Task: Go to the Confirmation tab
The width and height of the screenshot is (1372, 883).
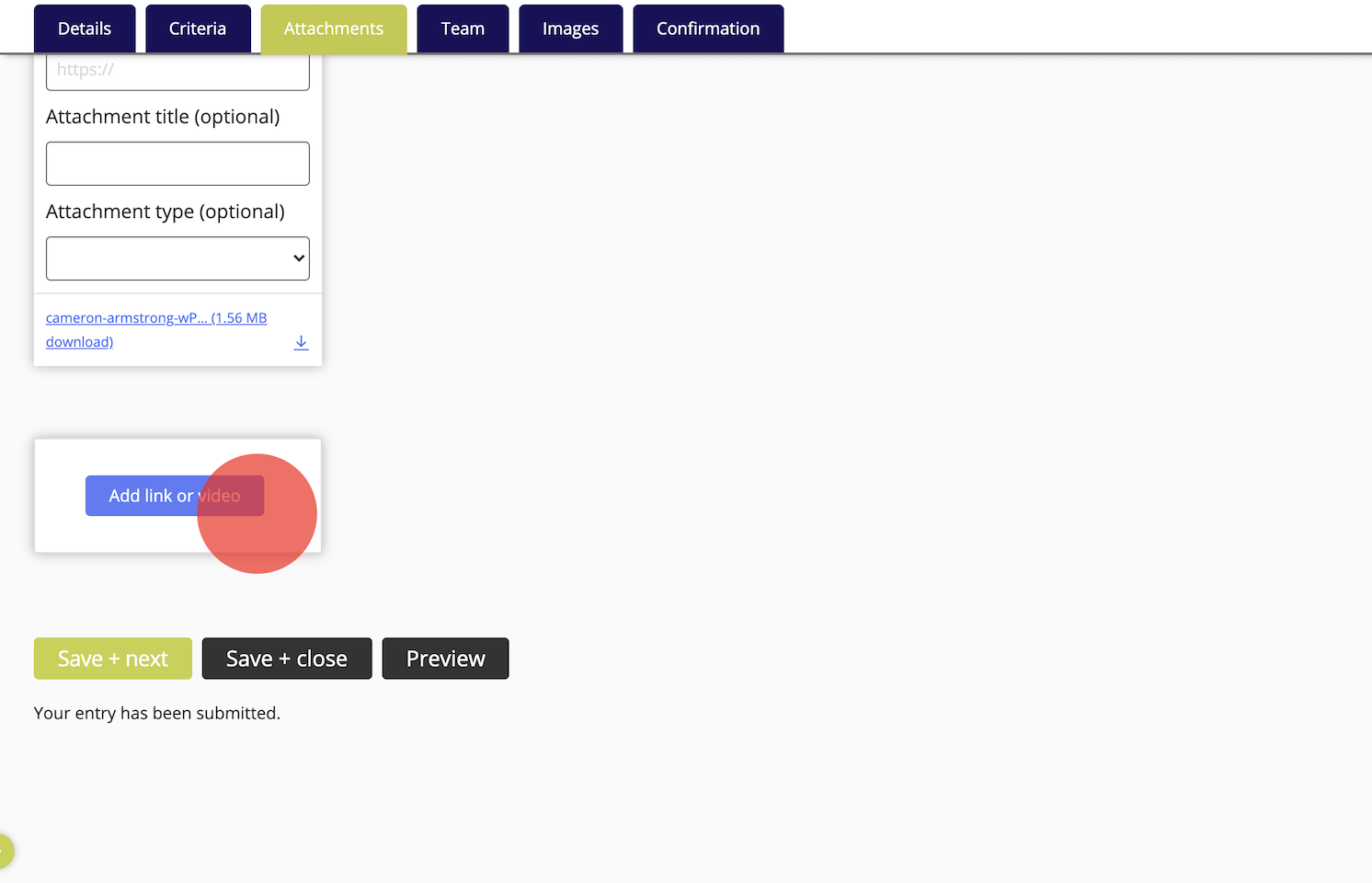Action: 708,28
